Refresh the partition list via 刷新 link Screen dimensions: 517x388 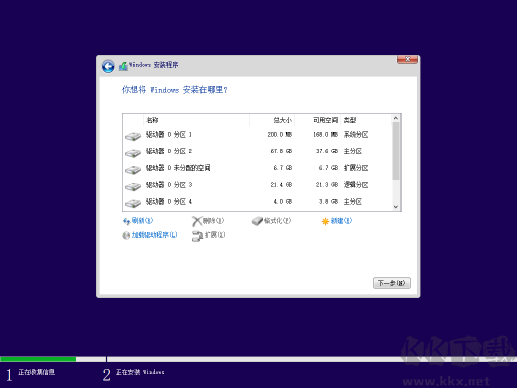pos(142,221)
